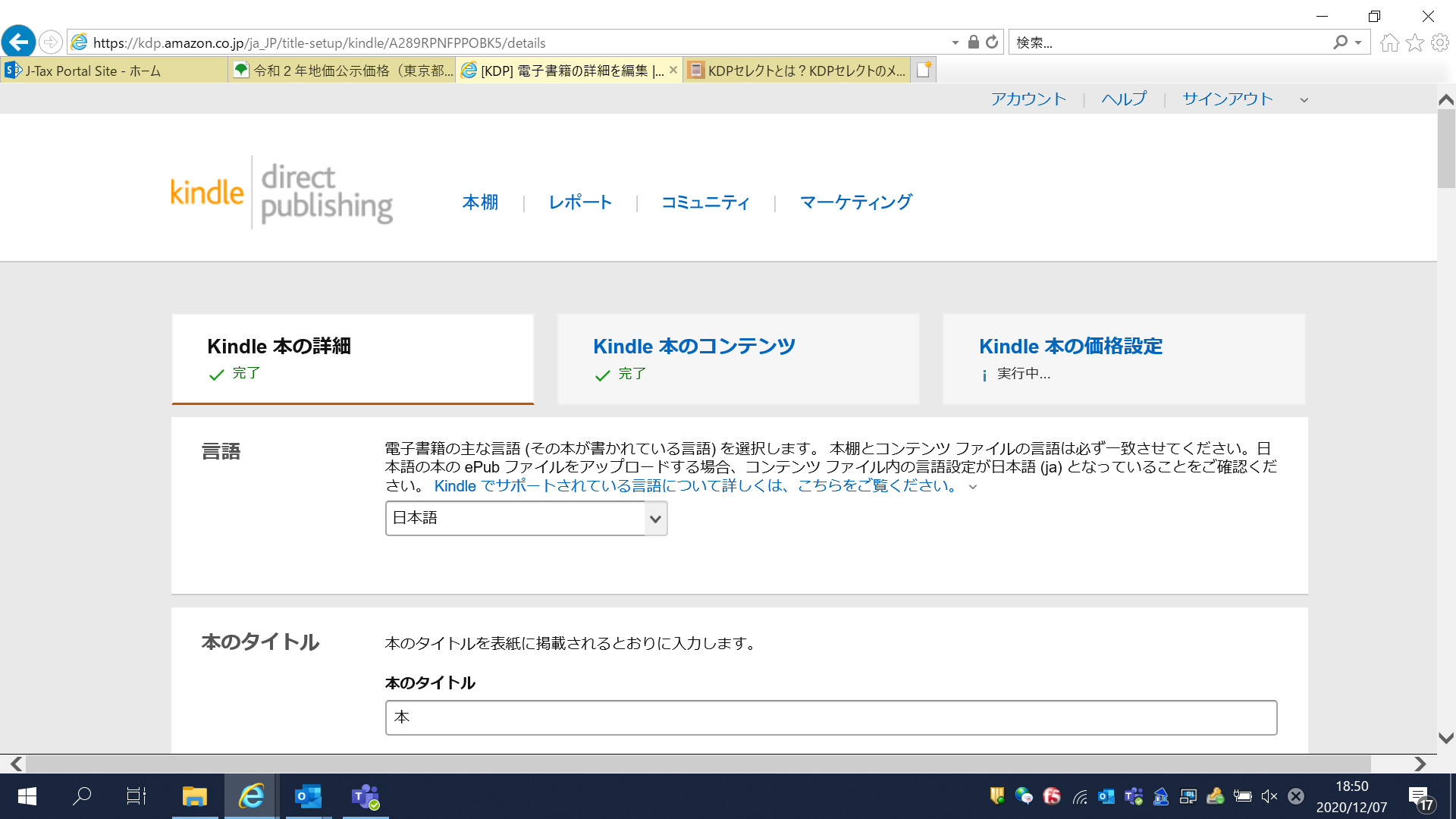The height and width of the screenshot is (819, 1456).
Task: Open a new browser tab
Action: pos(924,70)
